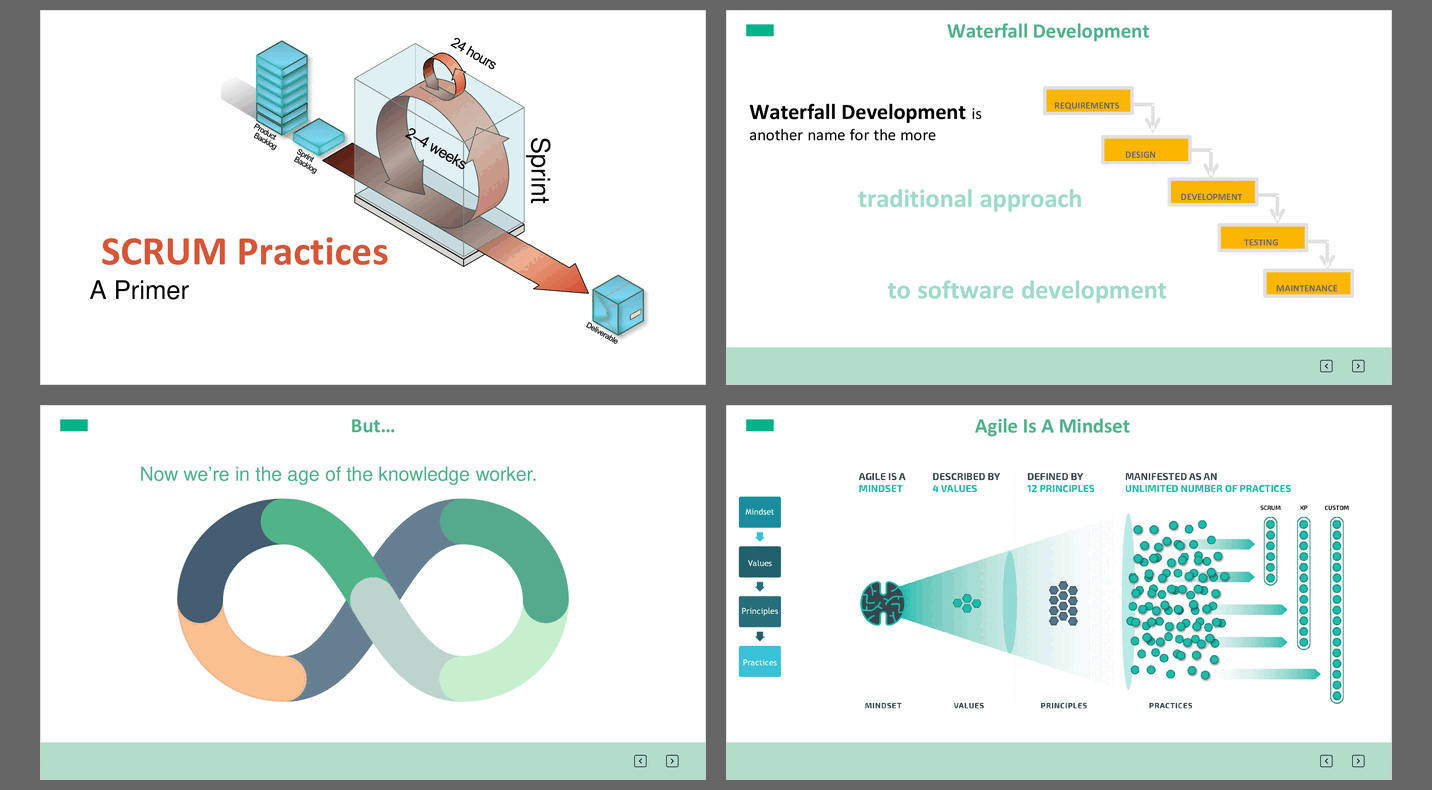The image size is (1432, 790).
Task: Click the XP practices dot column
Action: pyautogui.click(x=1303, y=582)
